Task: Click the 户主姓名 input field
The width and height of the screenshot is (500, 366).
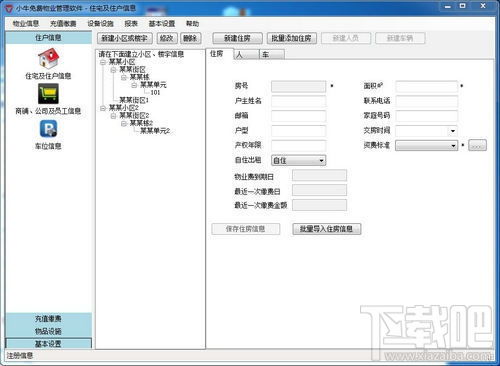Action: pos(298,101)
